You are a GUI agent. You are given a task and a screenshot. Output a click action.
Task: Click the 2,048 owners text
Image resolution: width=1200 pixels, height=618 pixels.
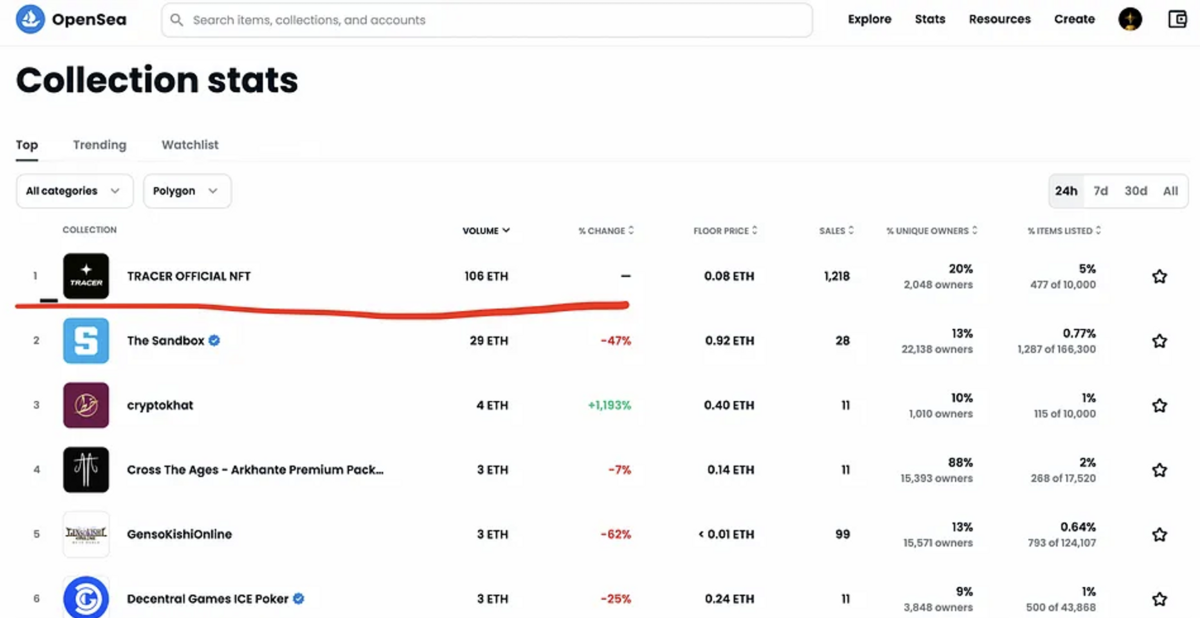[x=938, y=285]
